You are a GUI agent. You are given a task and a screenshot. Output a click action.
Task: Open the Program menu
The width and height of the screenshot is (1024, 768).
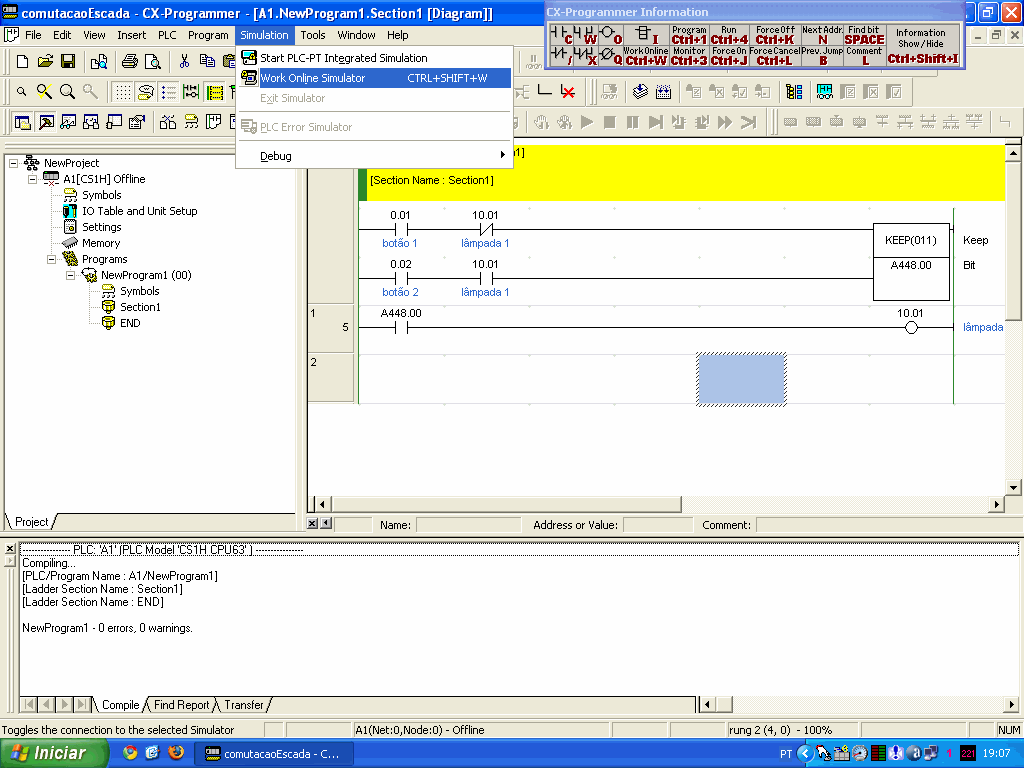pos(208,35)
